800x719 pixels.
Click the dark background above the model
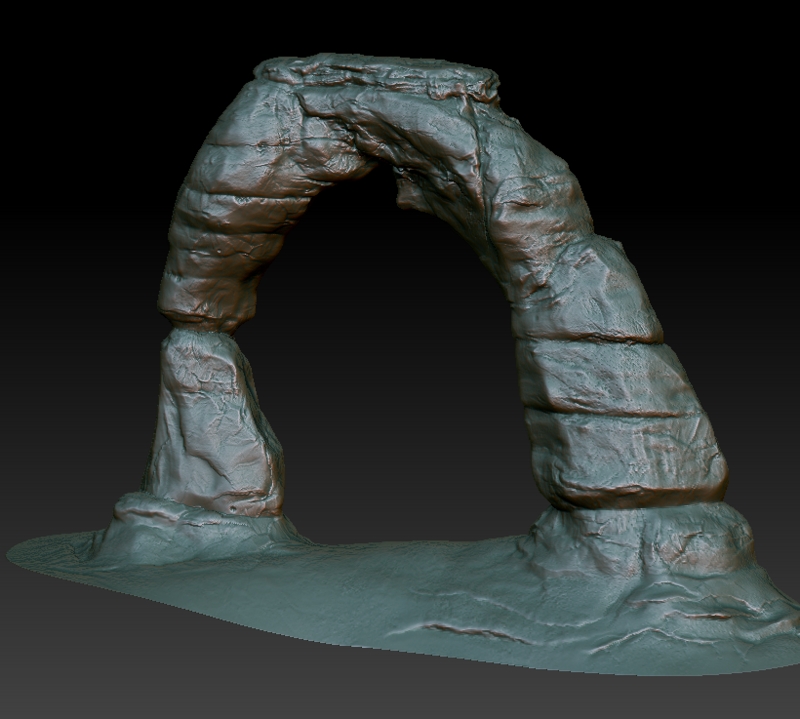click(400, 25)
